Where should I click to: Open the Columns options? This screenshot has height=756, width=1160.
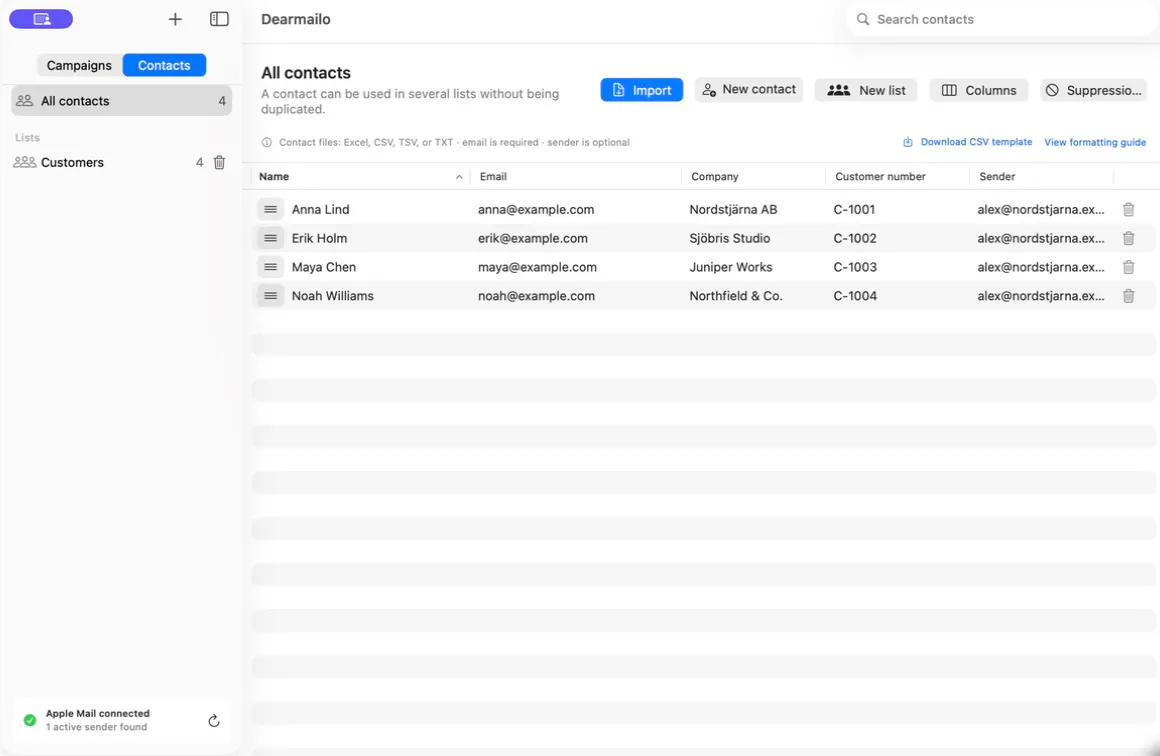click(x=979, y=90)
